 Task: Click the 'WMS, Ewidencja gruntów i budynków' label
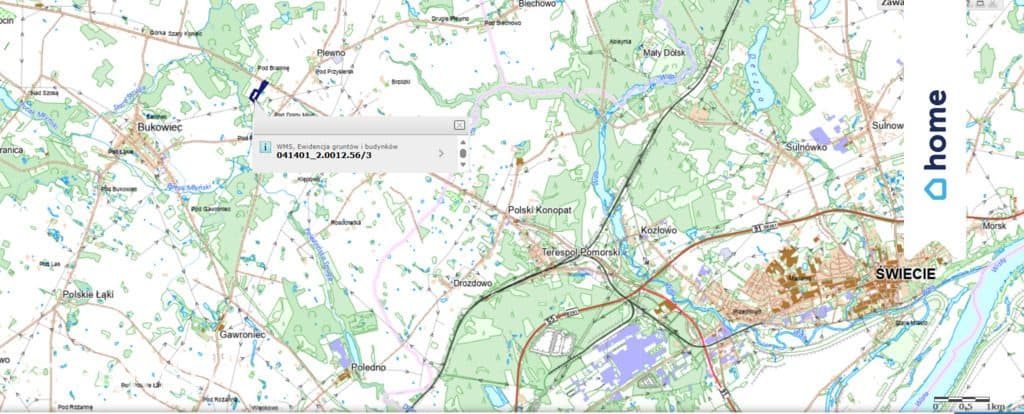(337, 146)
